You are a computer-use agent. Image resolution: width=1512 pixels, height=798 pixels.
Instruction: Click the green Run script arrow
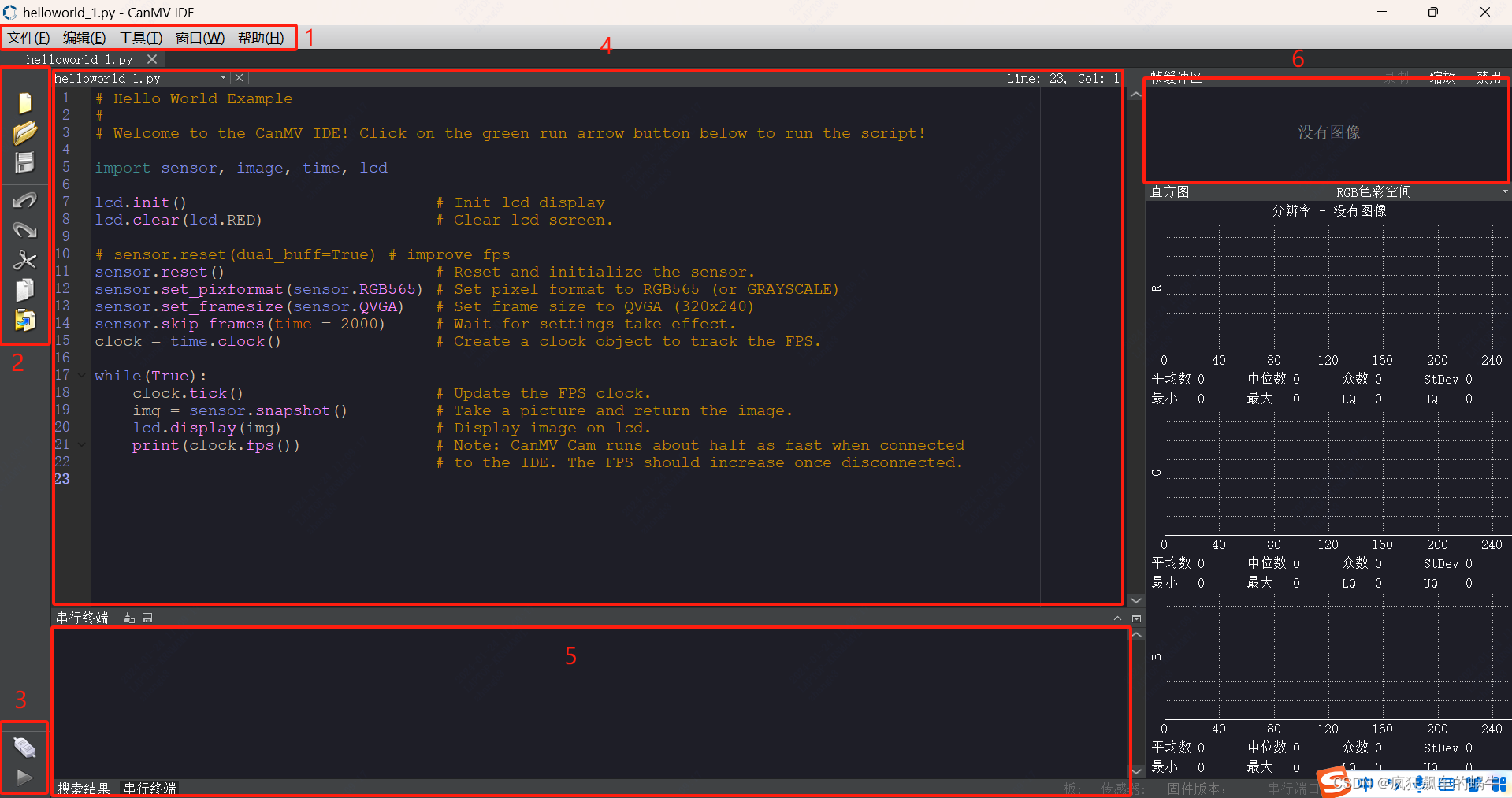pos(24,778)
